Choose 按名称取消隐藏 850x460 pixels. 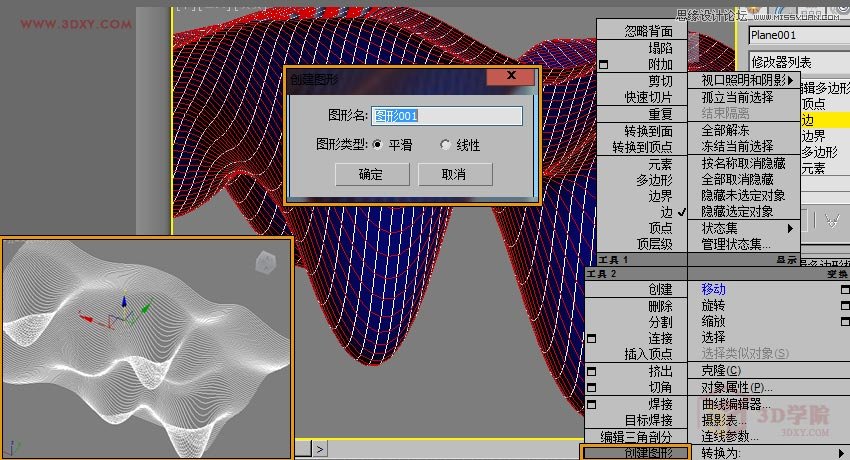click(744, 163)
